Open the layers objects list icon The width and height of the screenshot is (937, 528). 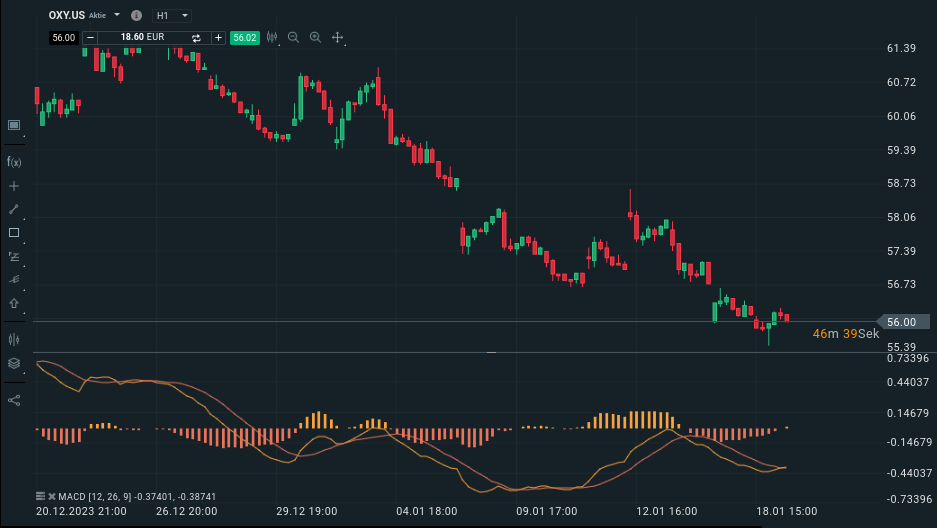14,363
